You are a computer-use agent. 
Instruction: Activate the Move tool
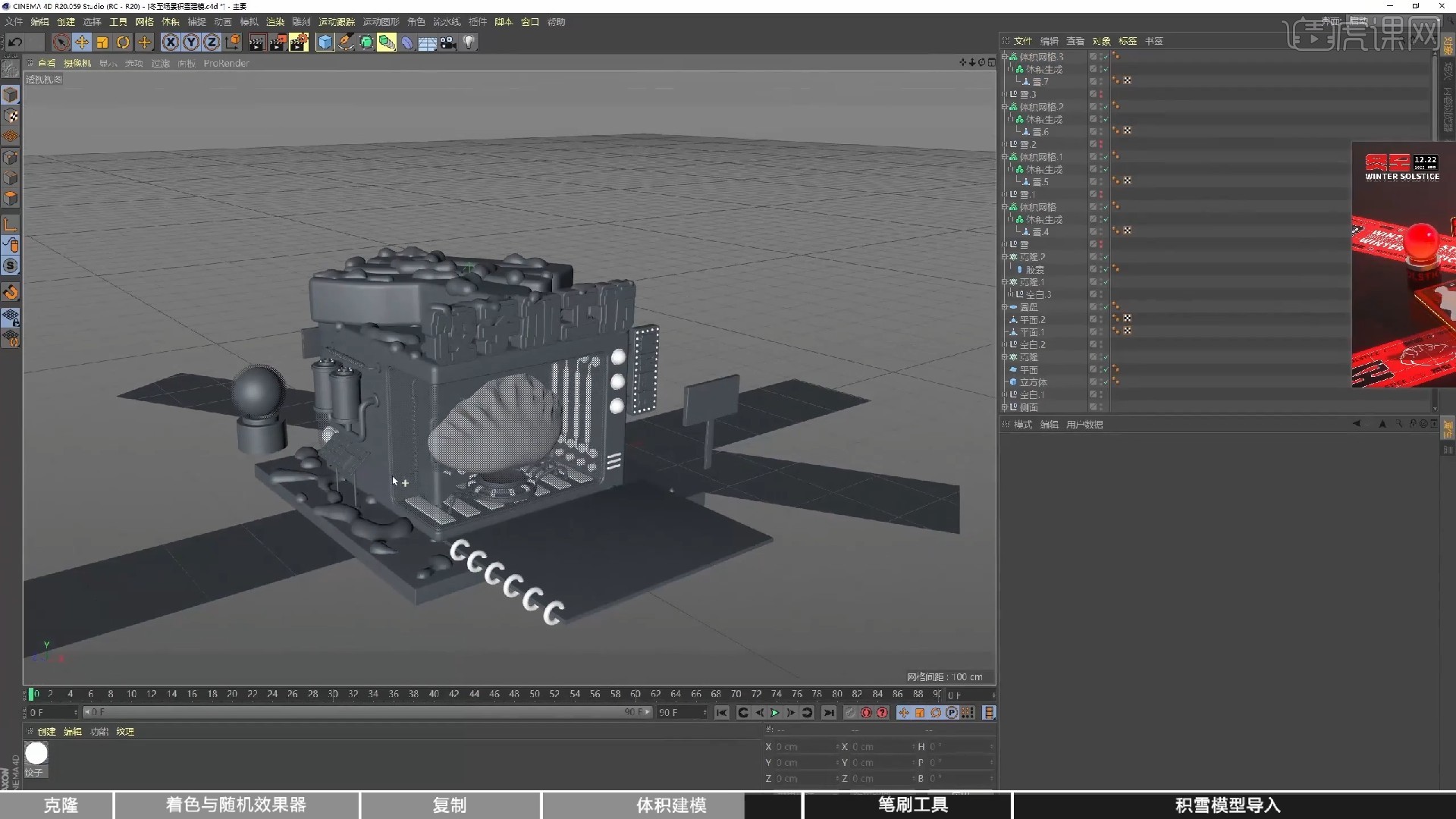(82, 42)
